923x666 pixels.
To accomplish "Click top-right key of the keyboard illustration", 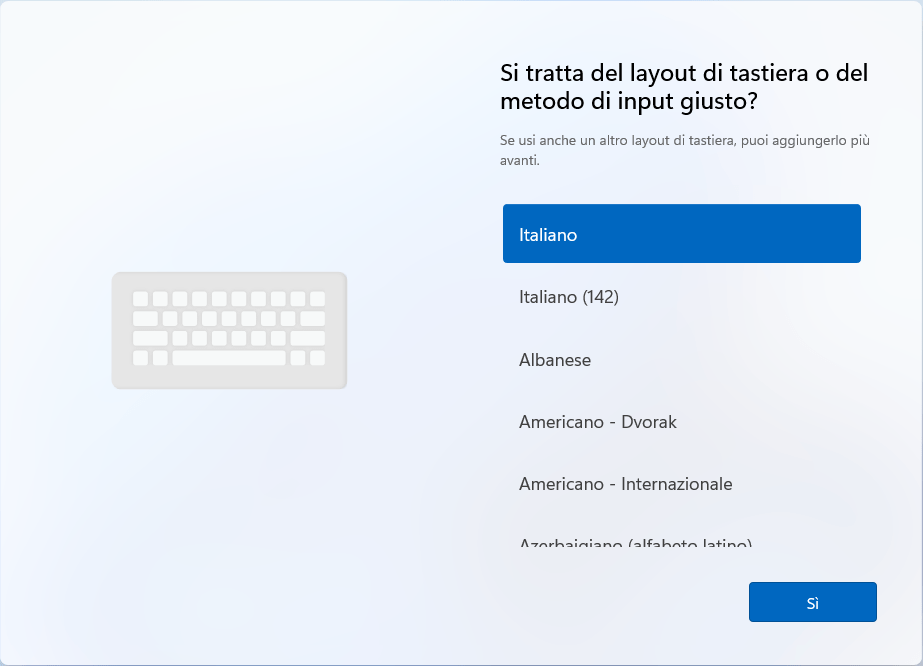I will (317, 299).
